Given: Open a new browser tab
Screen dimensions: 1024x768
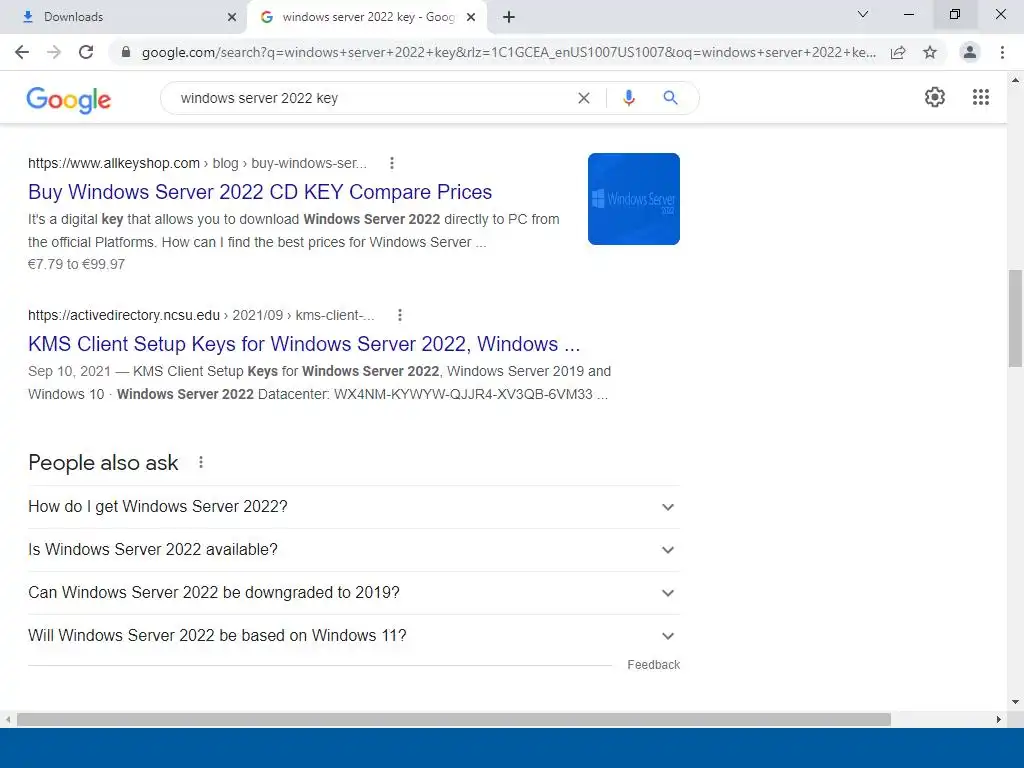Looking at the screenshot, I should click(509, 17).
